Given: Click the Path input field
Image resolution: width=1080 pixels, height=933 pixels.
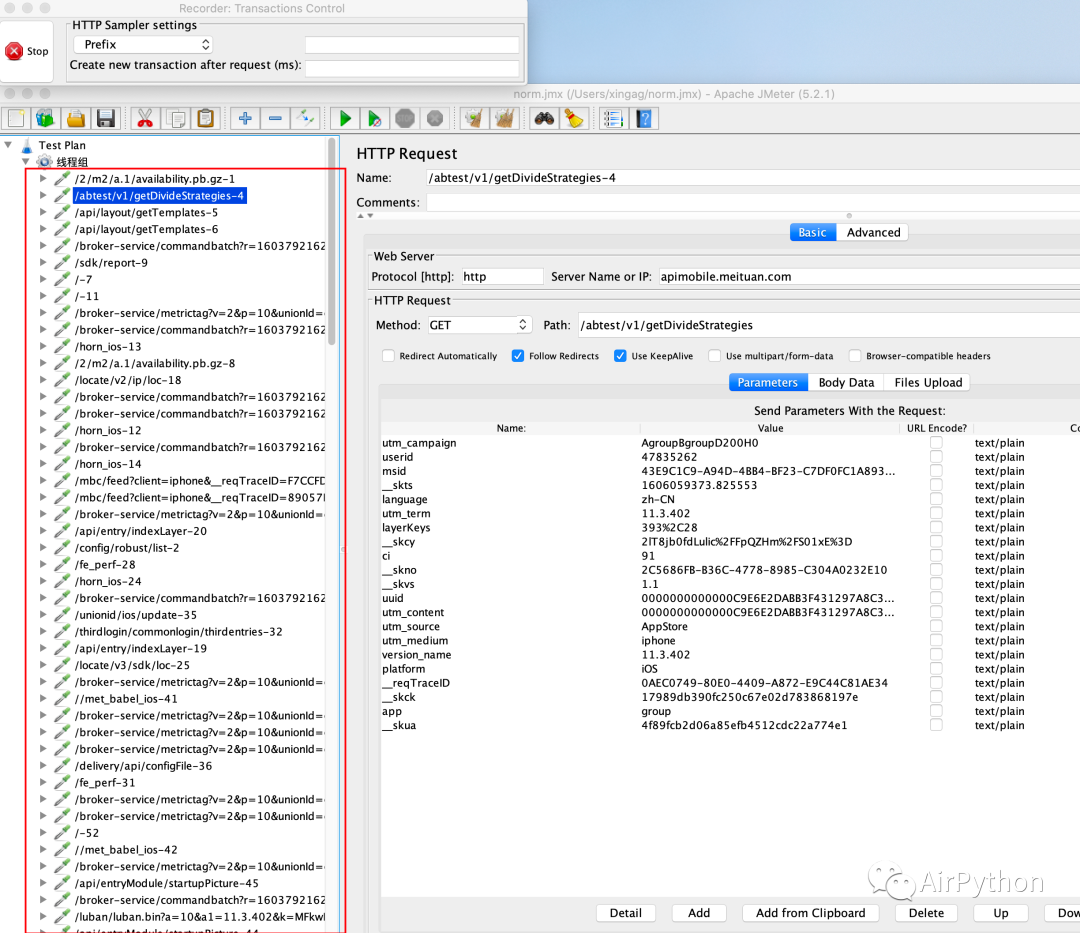Looking at the screenshot, I should coord(829,325).
